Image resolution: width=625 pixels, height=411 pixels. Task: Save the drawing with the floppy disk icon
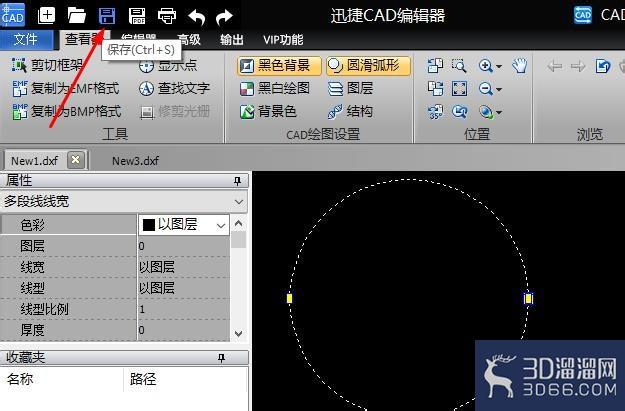tap(107, 16)
